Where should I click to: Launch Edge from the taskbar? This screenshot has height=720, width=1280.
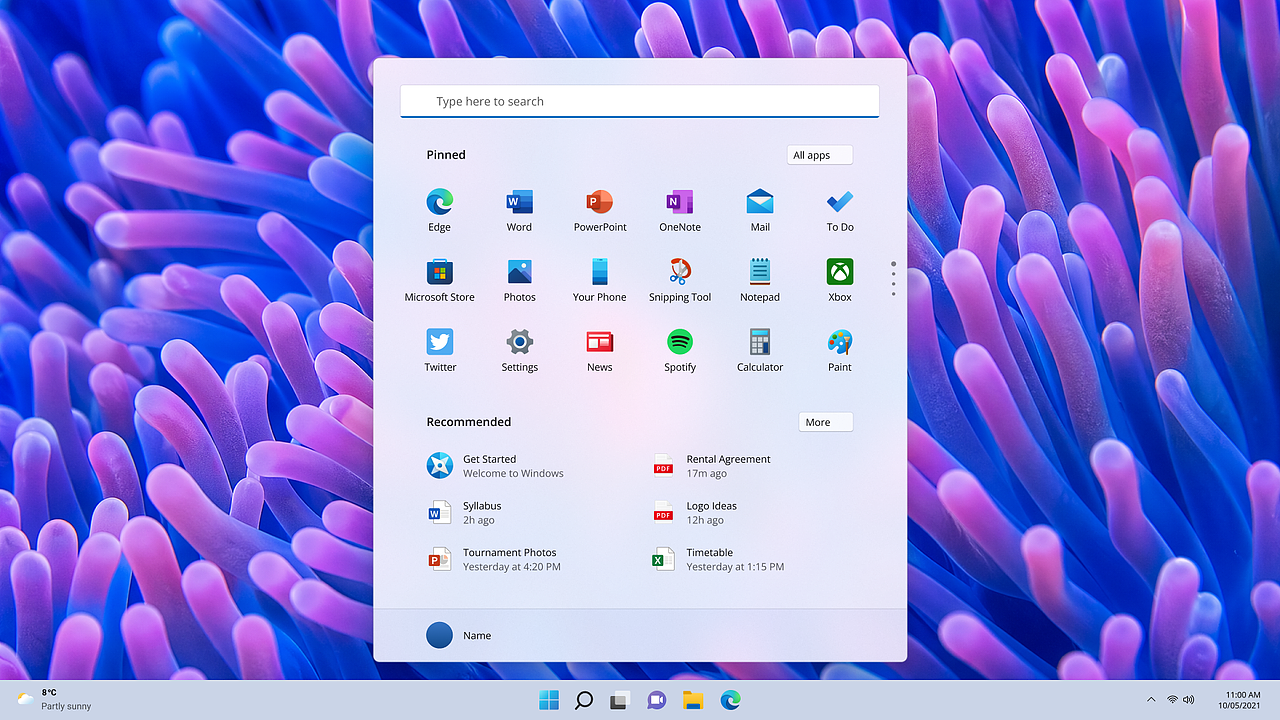[731, 700]
